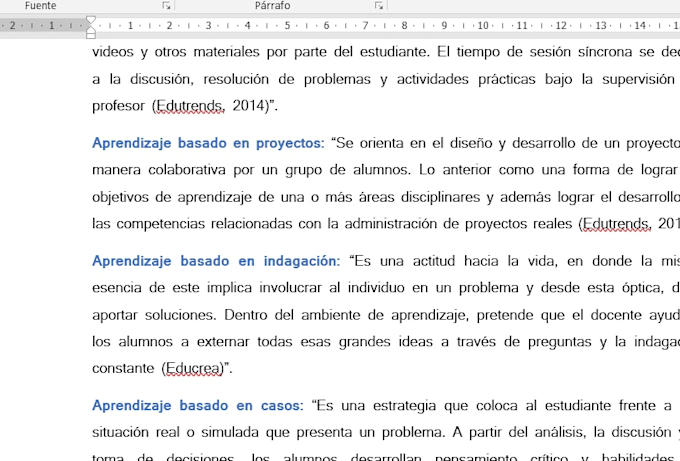This screenshot has width=680, height=461.
Task: Click the Párrafo group label
Action: click(x=272, y=6)
